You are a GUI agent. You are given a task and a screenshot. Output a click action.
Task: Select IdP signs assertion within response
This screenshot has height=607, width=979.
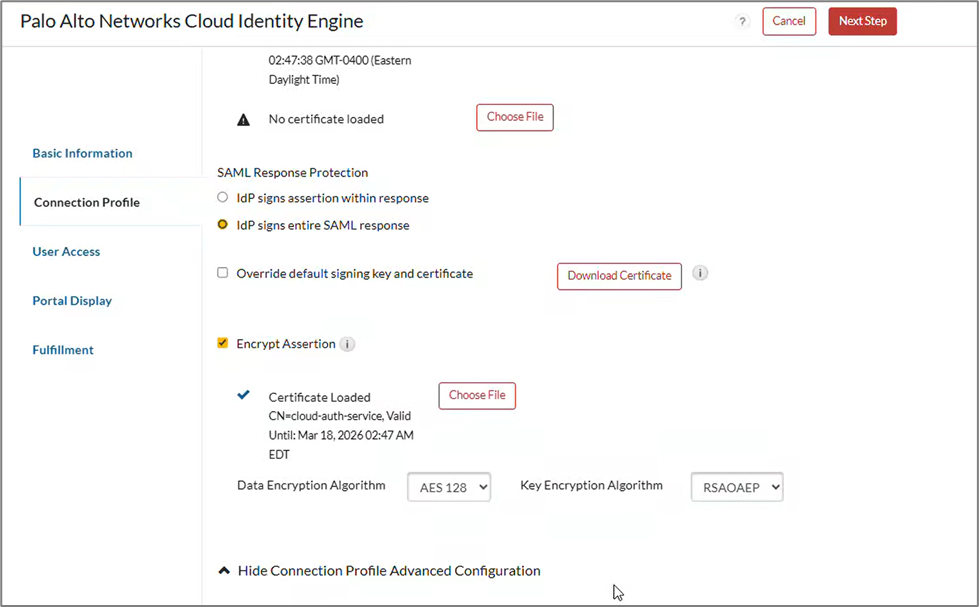pos(223,198)
